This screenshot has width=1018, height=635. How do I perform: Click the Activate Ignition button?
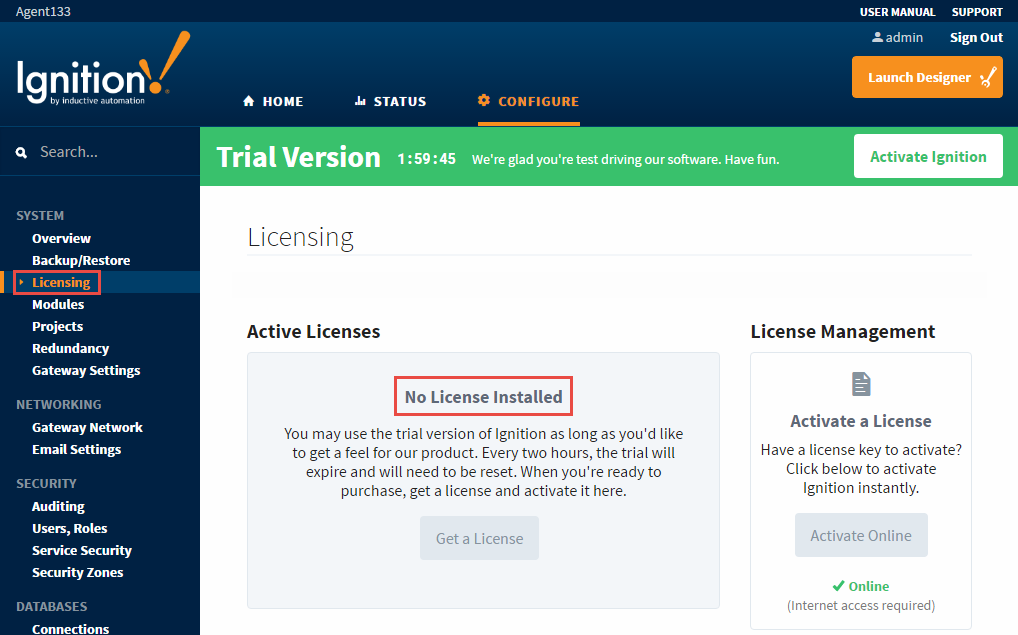click(928, 156)
